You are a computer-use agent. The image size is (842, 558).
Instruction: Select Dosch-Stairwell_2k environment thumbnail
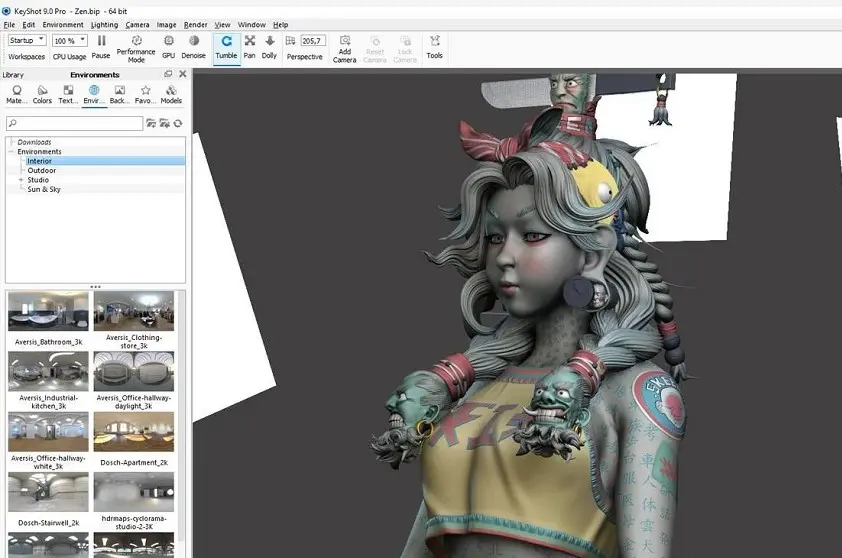[48, 492]
